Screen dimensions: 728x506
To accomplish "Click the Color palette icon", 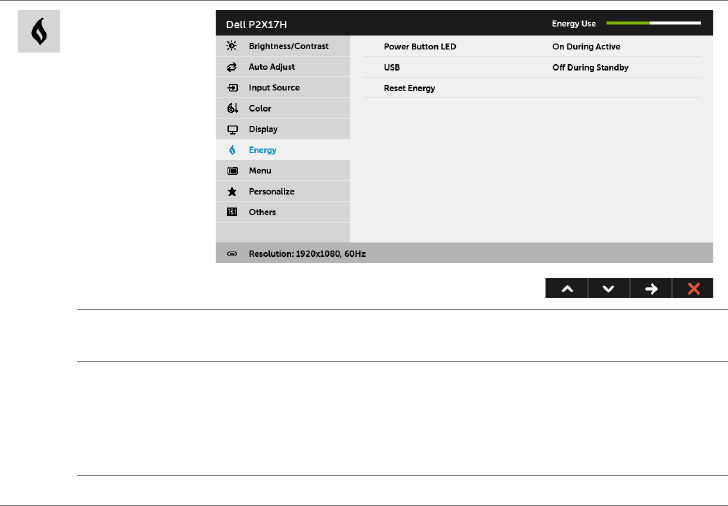I will click(x=232, y=108).
